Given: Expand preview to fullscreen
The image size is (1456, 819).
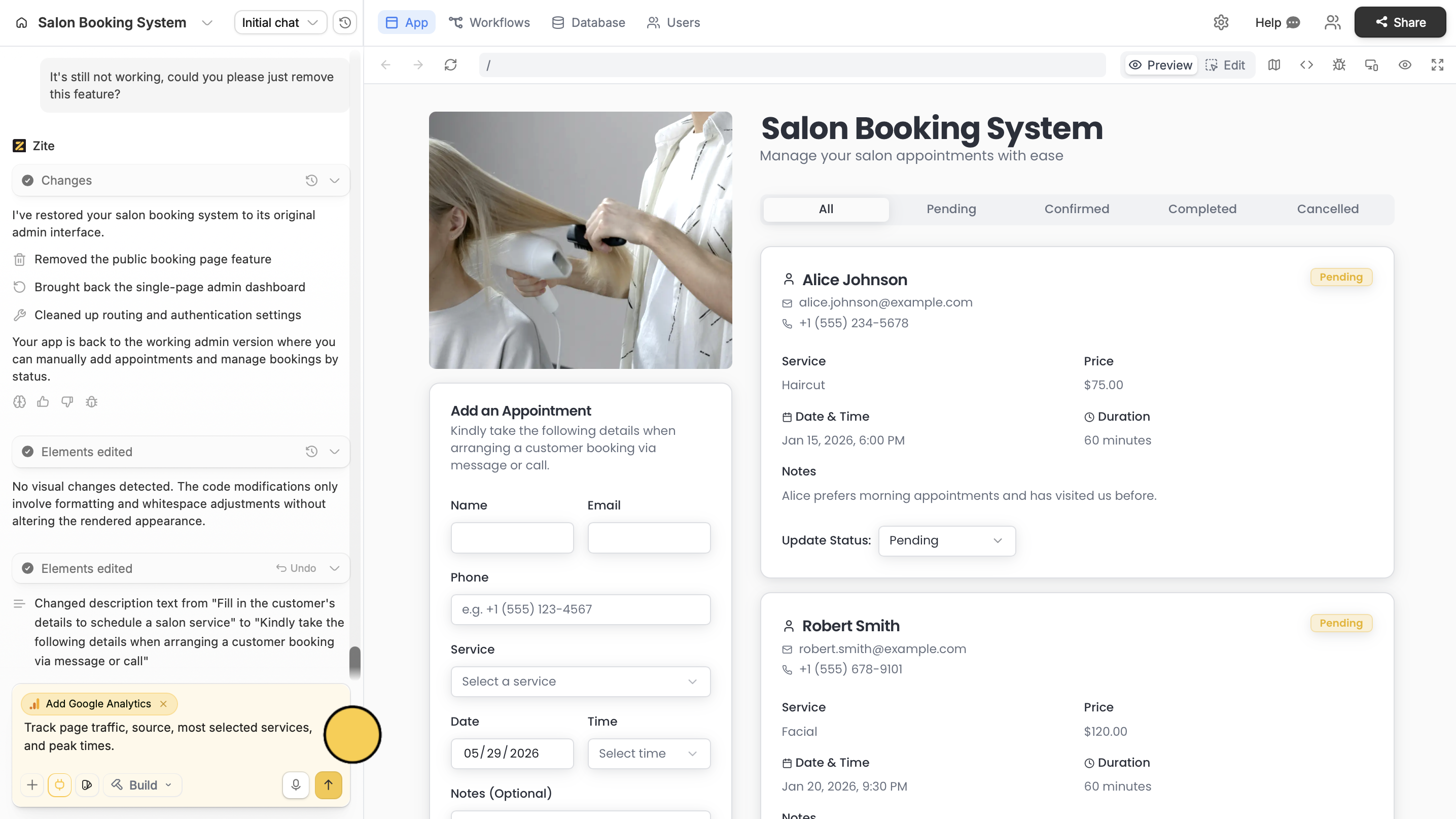Looking at the screenshot, I should [1437, 65].
